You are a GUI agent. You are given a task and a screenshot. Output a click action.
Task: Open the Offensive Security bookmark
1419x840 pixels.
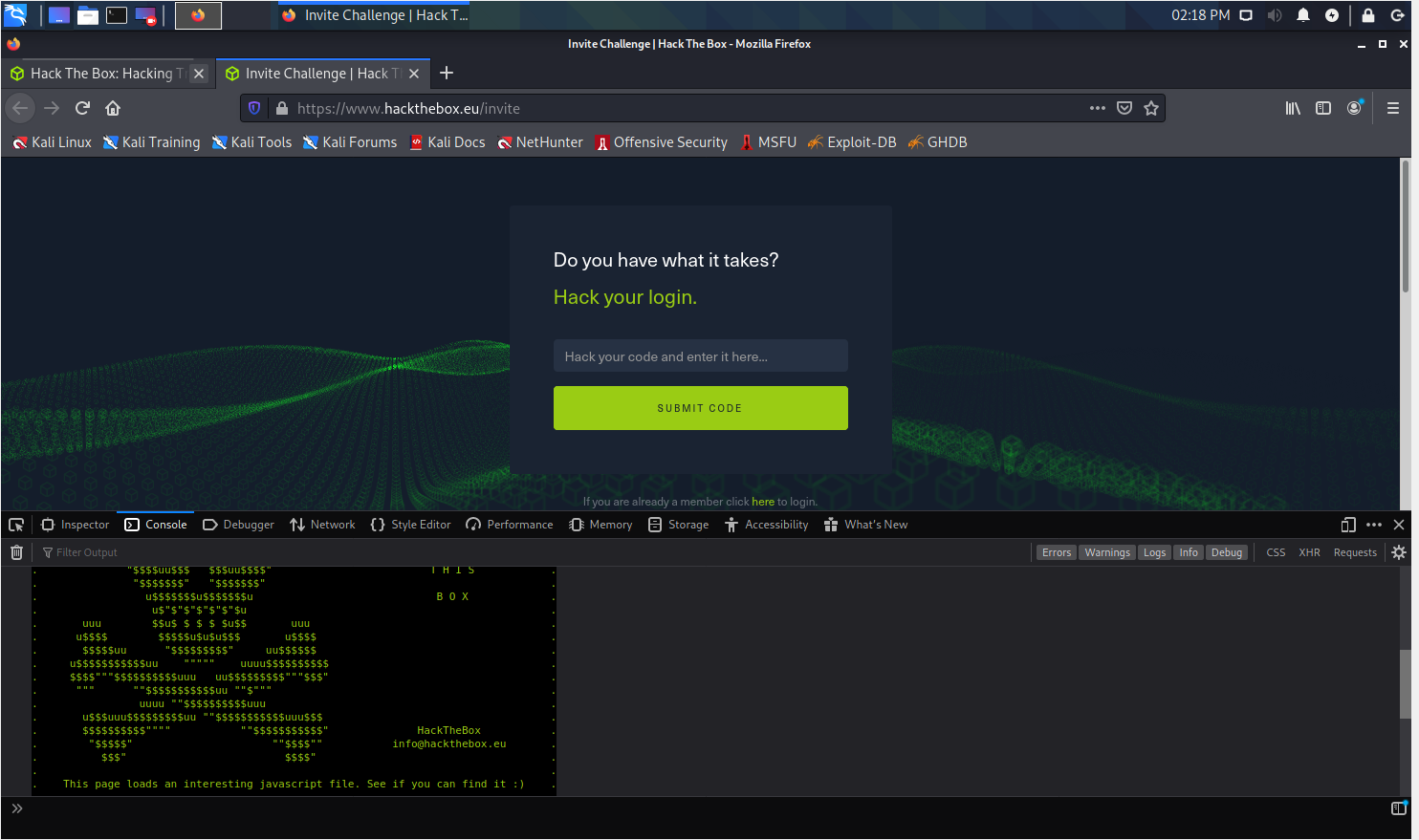[x=661, y=142]
